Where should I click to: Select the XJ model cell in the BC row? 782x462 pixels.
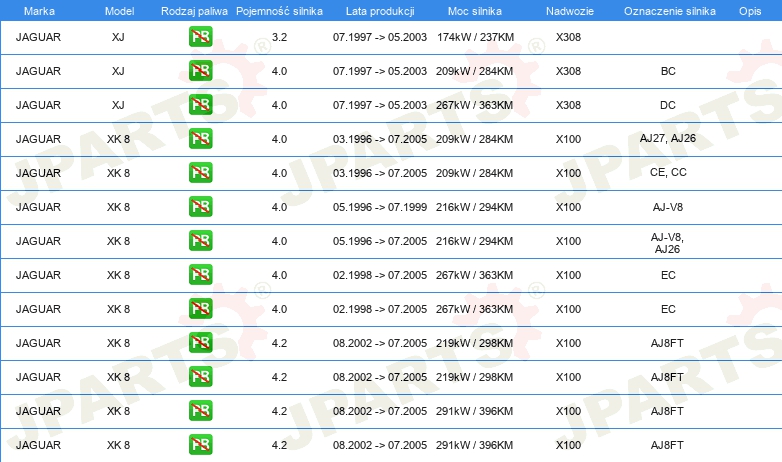tap(118, 71)
